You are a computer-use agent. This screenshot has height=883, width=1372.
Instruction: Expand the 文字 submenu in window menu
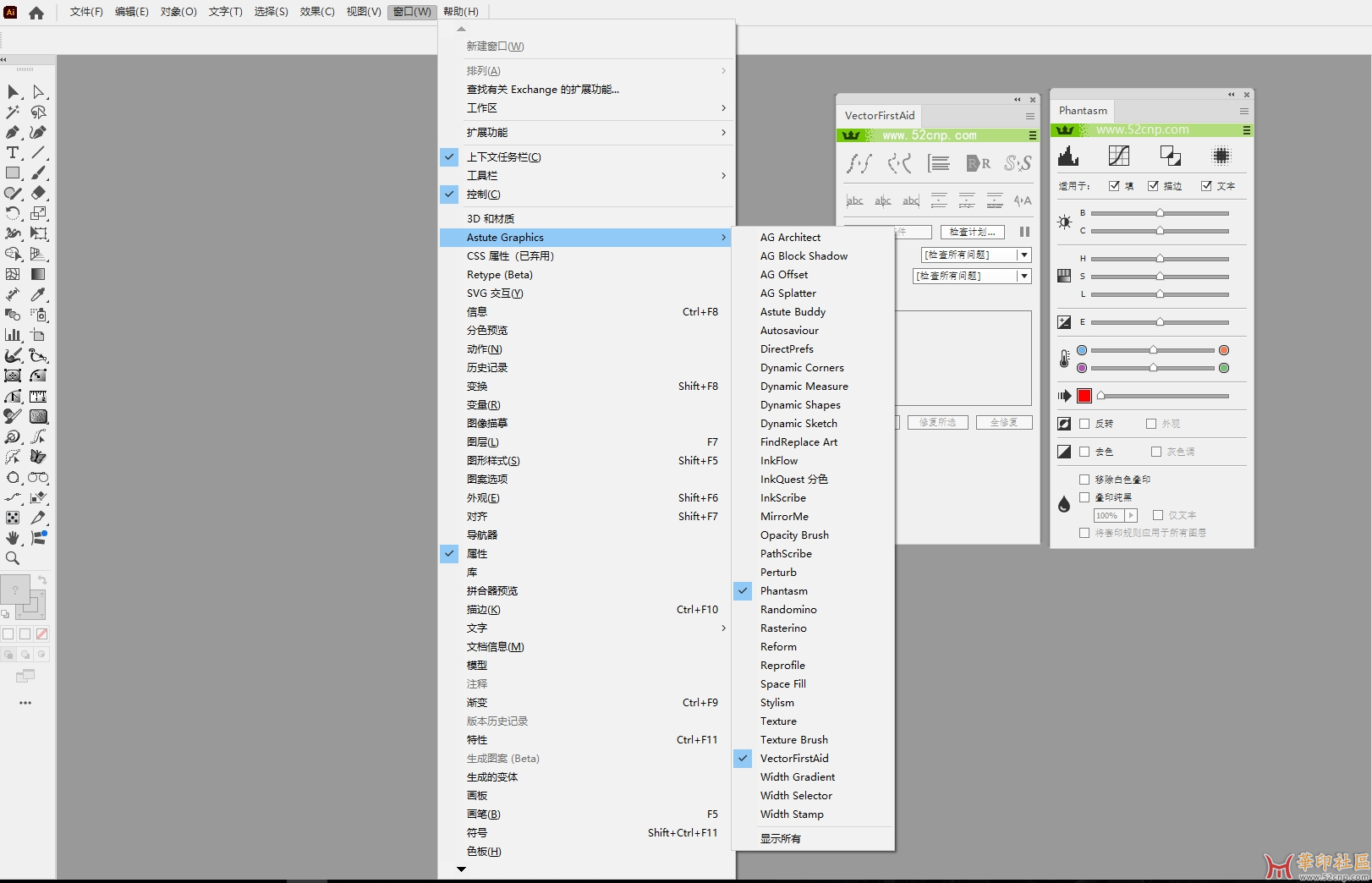point(587,628)
